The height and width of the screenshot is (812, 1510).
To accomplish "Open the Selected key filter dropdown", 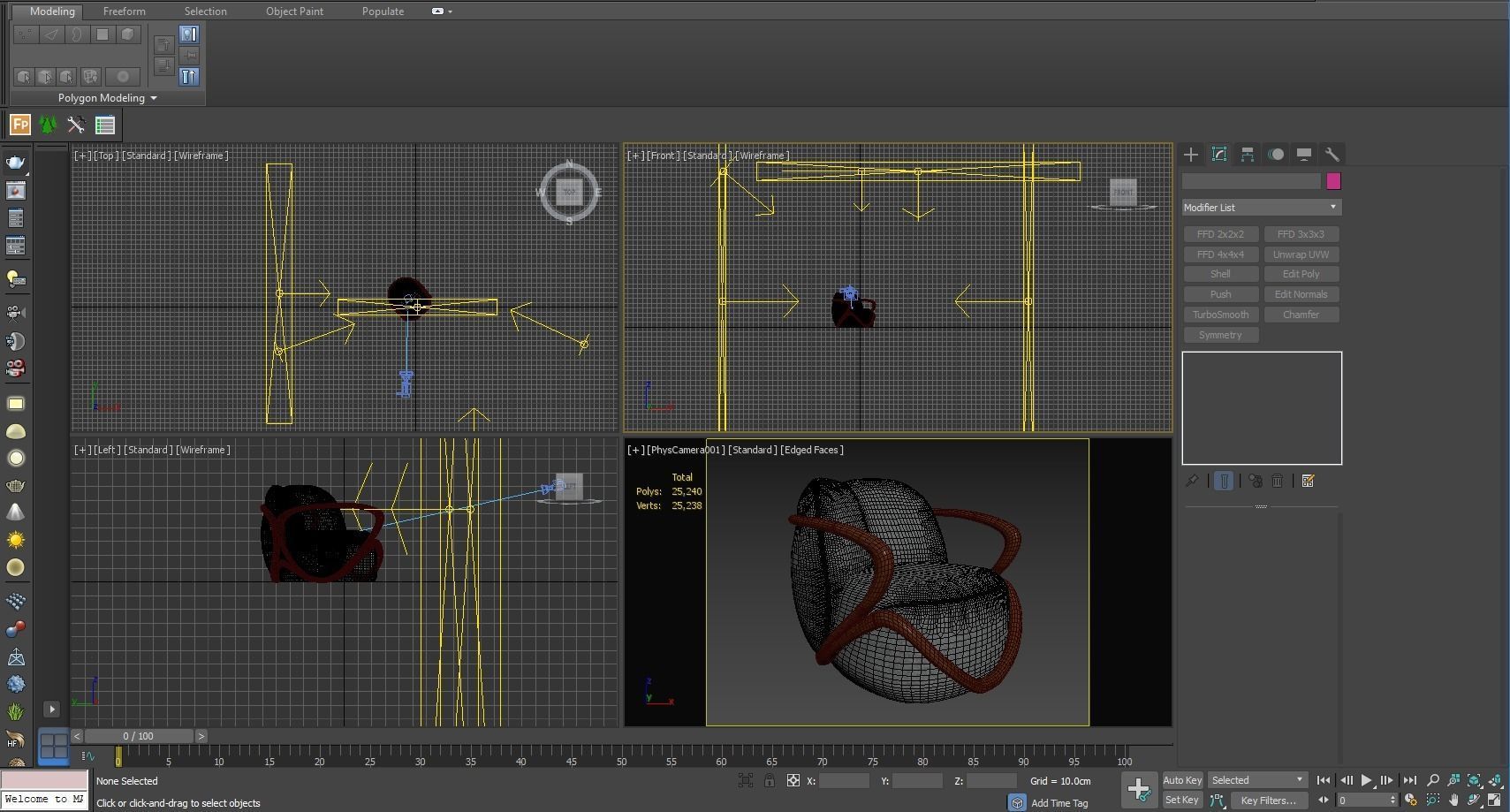I will click(x=1257, y=780).
